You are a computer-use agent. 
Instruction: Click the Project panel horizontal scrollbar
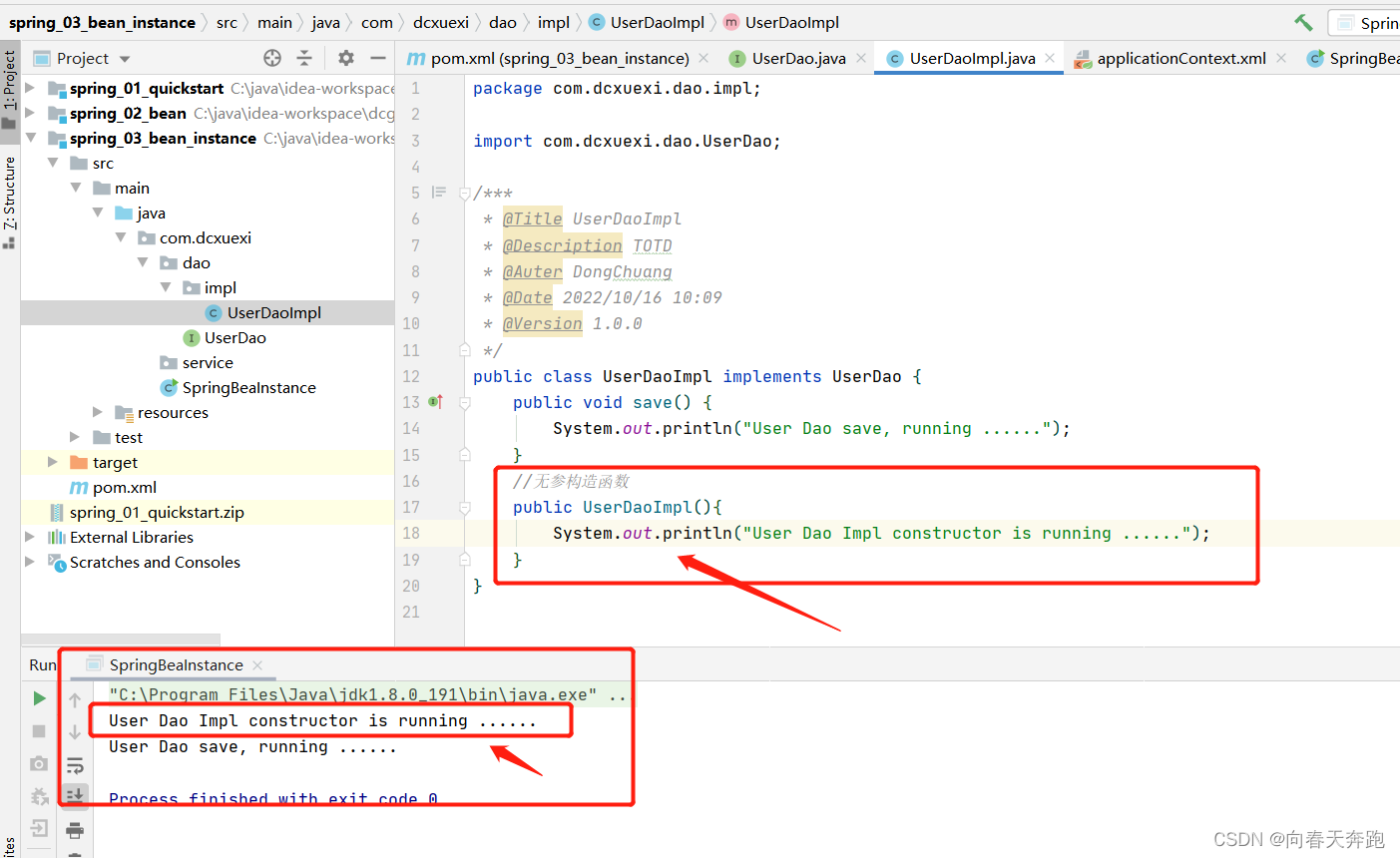(x=121, y=639)
